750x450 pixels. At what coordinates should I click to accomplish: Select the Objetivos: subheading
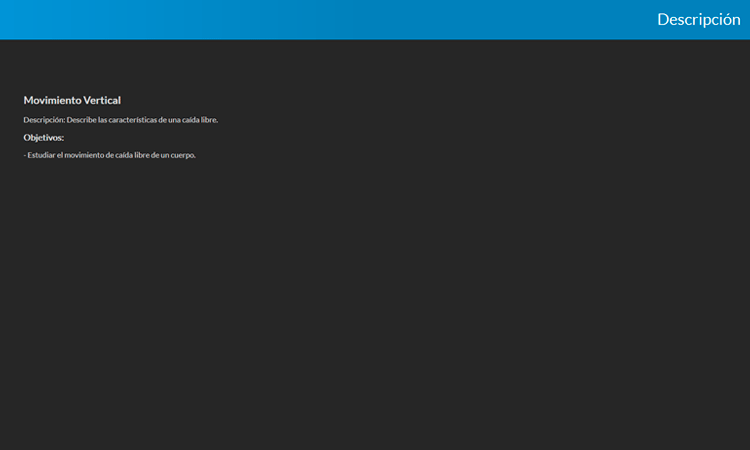(x=44, y=137)
